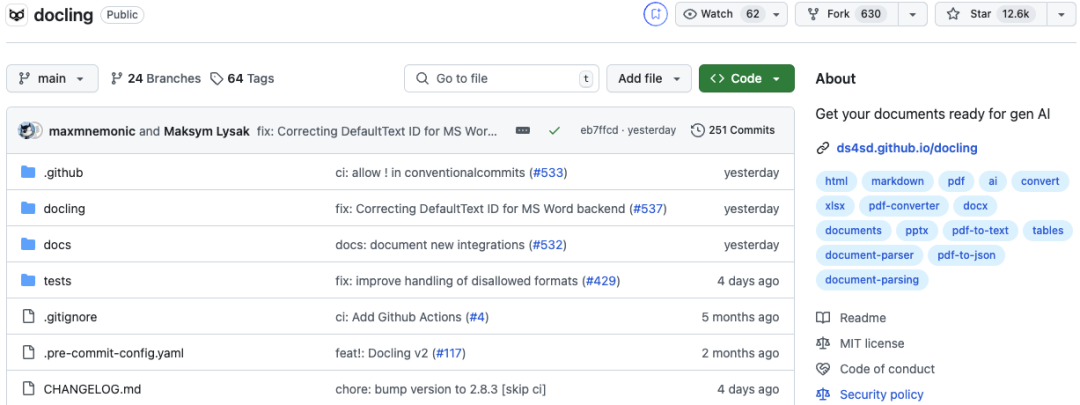This screenshot has width=1080, height=405.
Task: Click the .github folder icon
Action: [28, 172]
